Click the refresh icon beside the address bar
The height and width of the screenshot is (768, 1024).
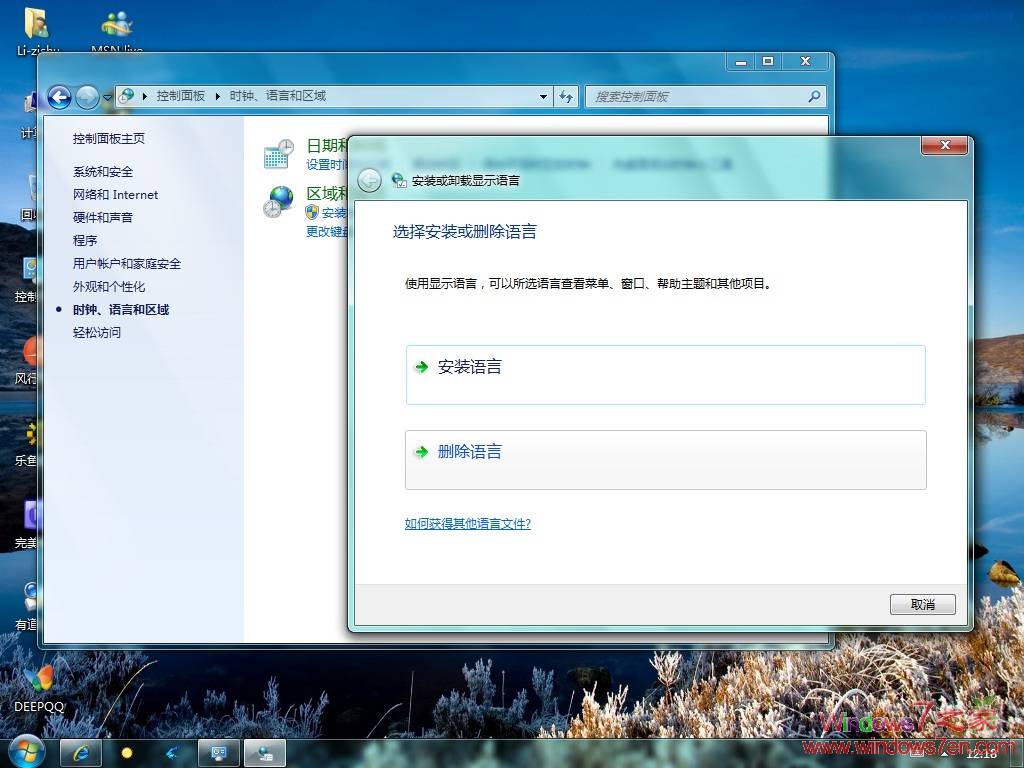(x=566, y=96)
